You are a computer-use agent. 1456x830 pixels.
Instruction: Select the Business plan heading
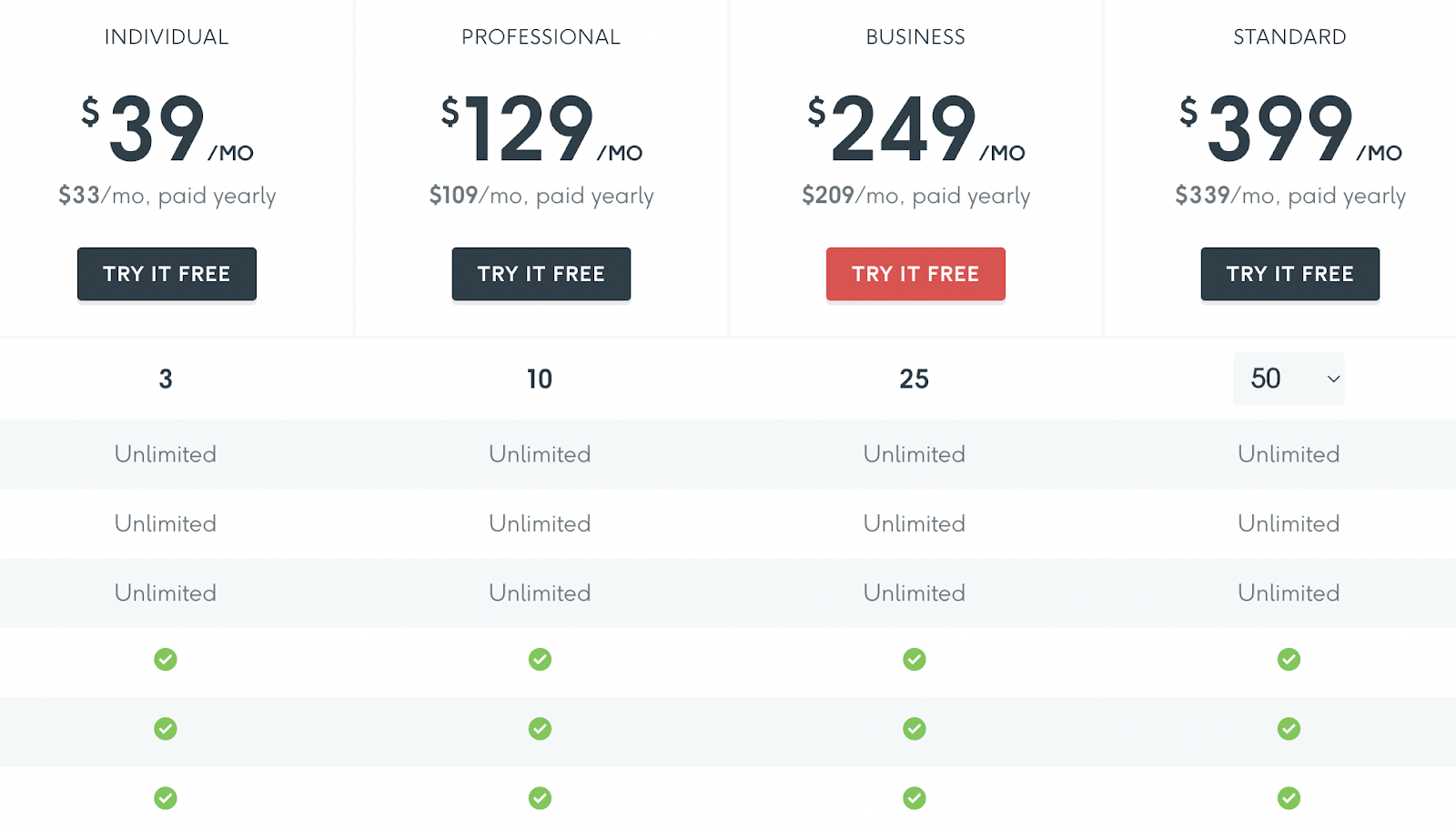pyautogui.click(x=915, y=37)
